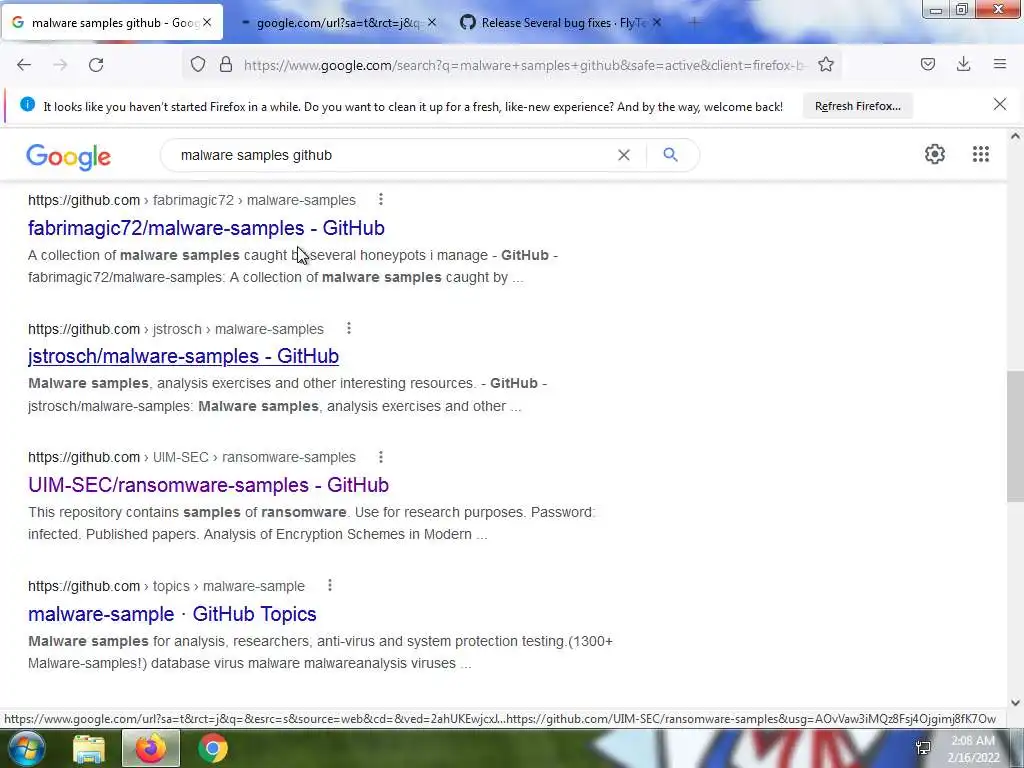This screenshot has height=768, width=1024.
Task: Close the Release Several bug fixes tab
Action: click(x=657, y=23)
